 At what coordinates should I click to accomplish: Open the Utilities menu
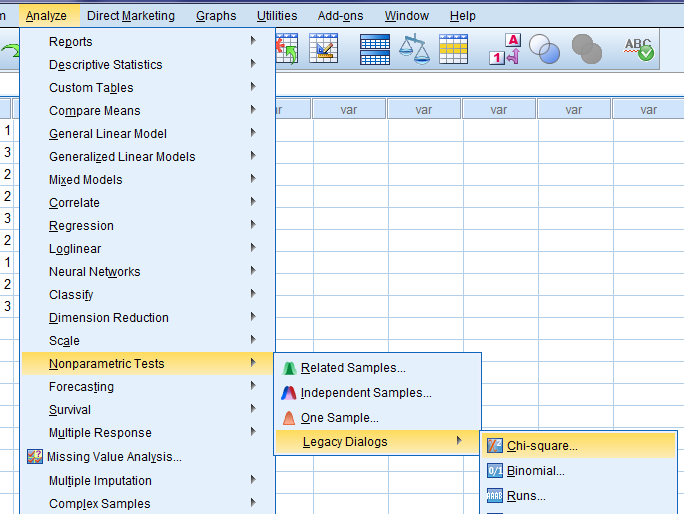(277, 16)
